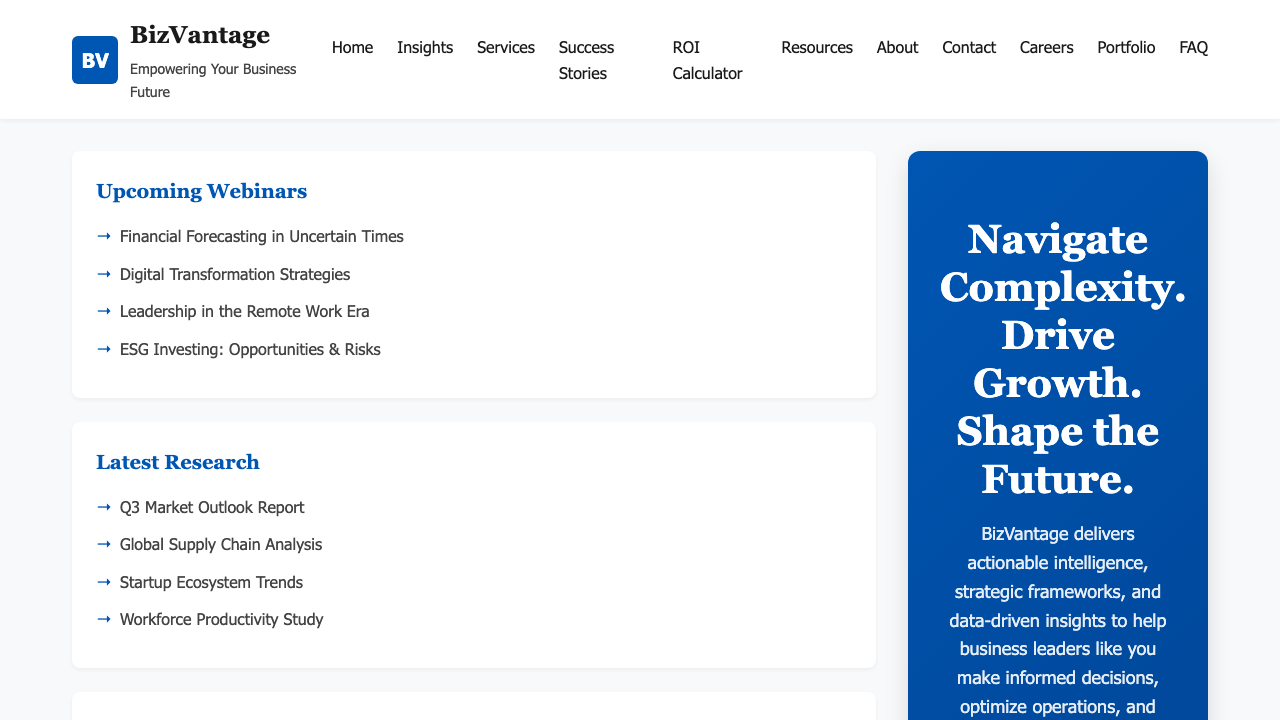Open the Resources nav link

click(x=817, y=47)
